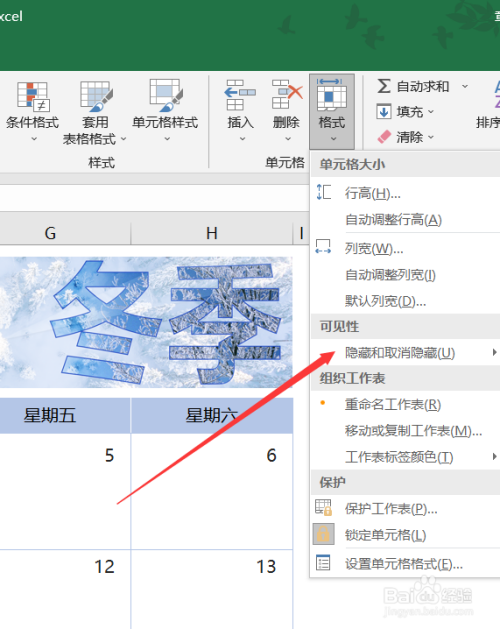
Task: Choose 列宽(W)... menu entry
Action: [x=405, y=248]
